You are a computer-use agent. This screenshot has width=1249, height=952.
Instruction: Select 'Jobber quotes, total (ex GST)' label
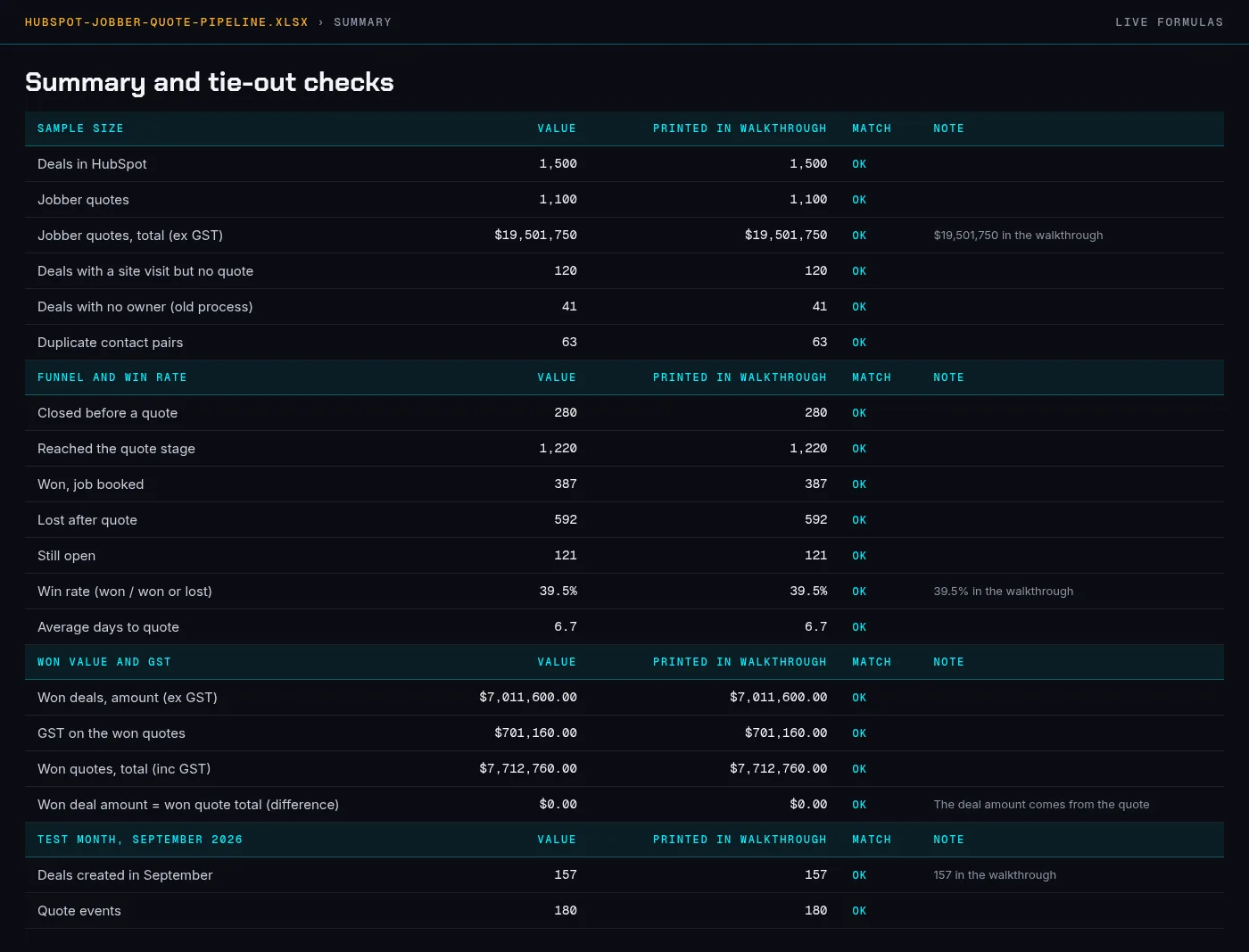(x=130, y=236)
